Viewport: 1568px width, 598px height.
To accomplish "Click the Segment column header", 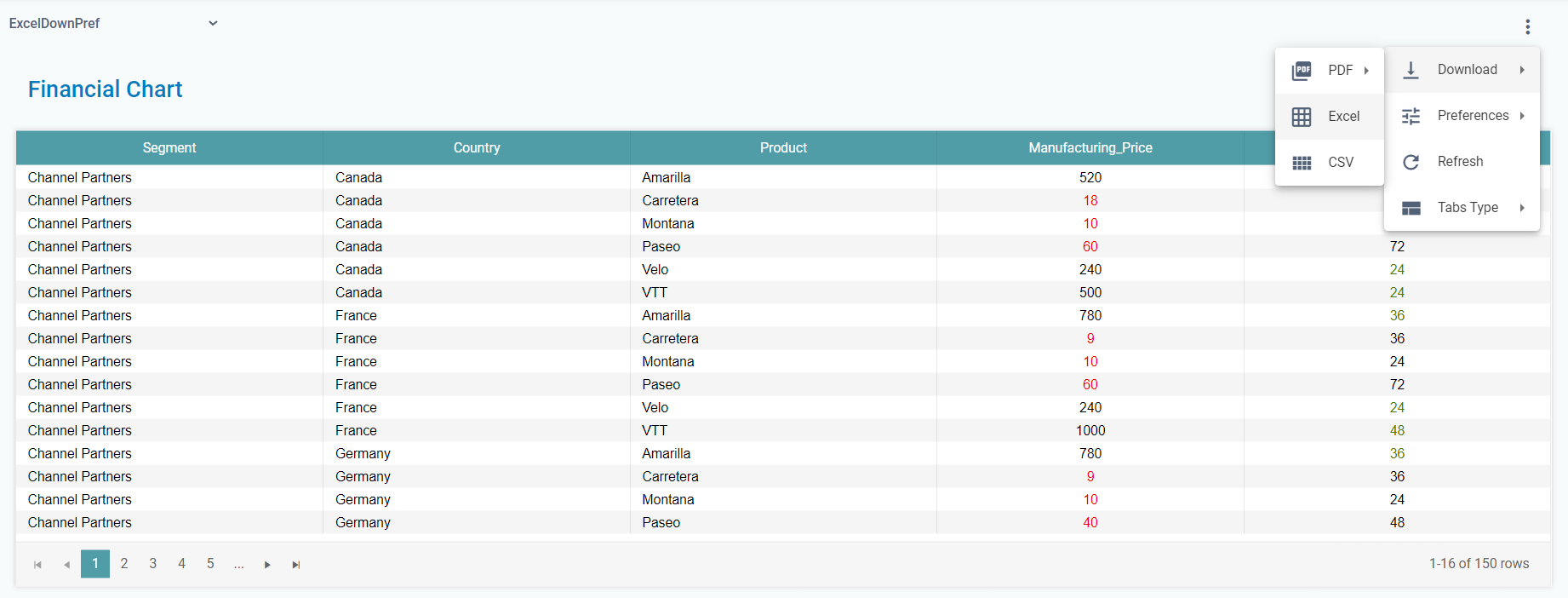I will click(169, 148).
